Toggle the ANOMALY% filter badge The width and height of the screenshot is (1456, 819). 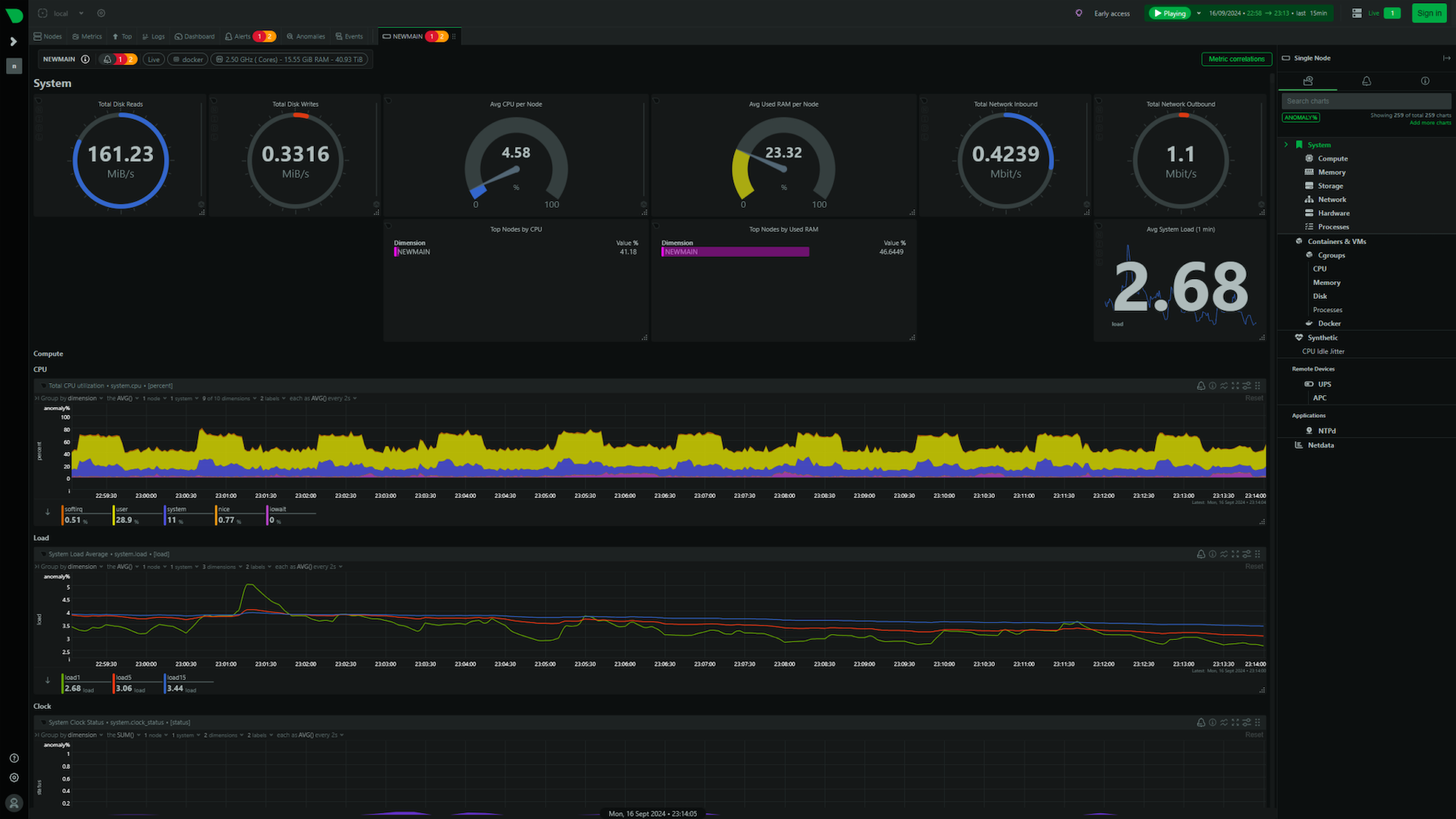point(1301,118)
